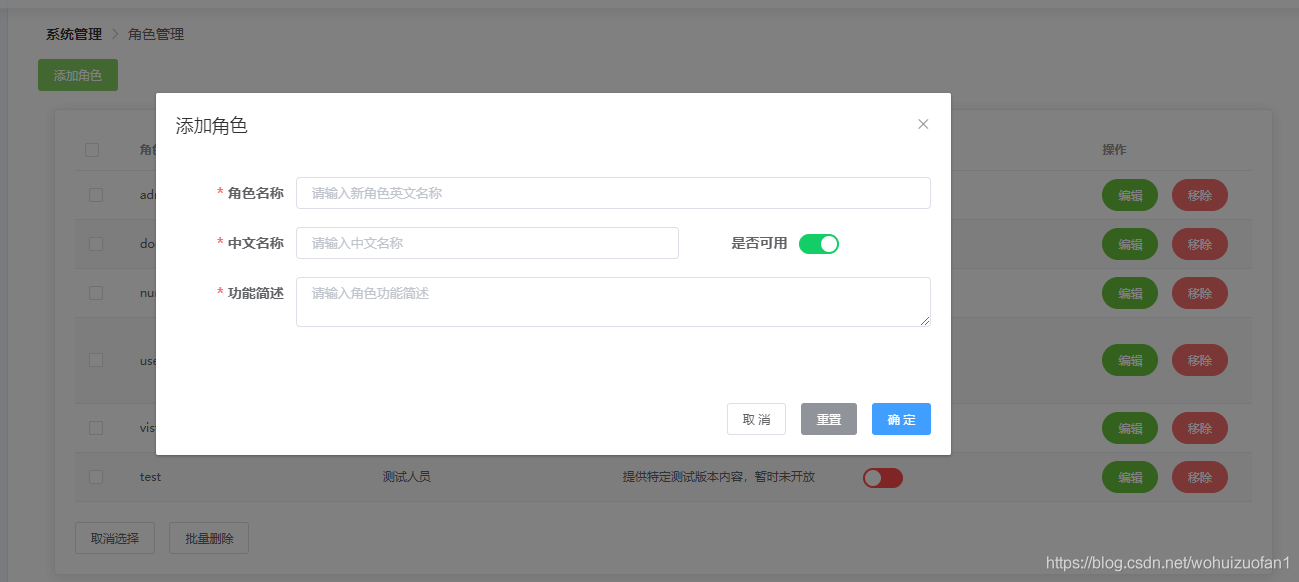Select the 角色管理 breadcrumb item
Viewport: 1299px width, 582px height.
coord(156,34)
